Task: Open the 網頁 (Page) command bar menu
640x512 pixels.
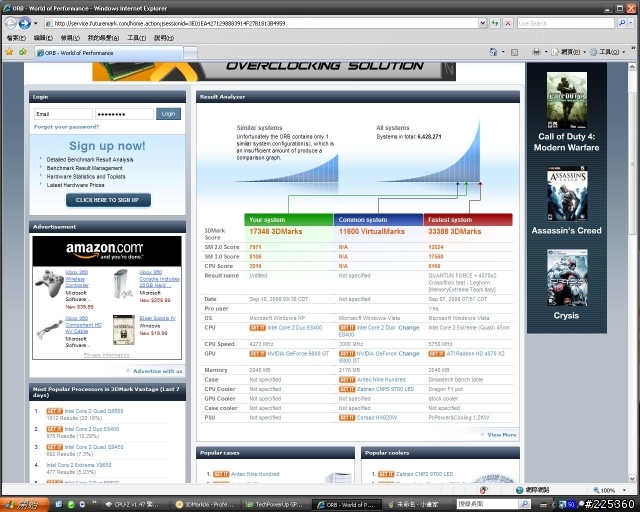Action: 568,52
